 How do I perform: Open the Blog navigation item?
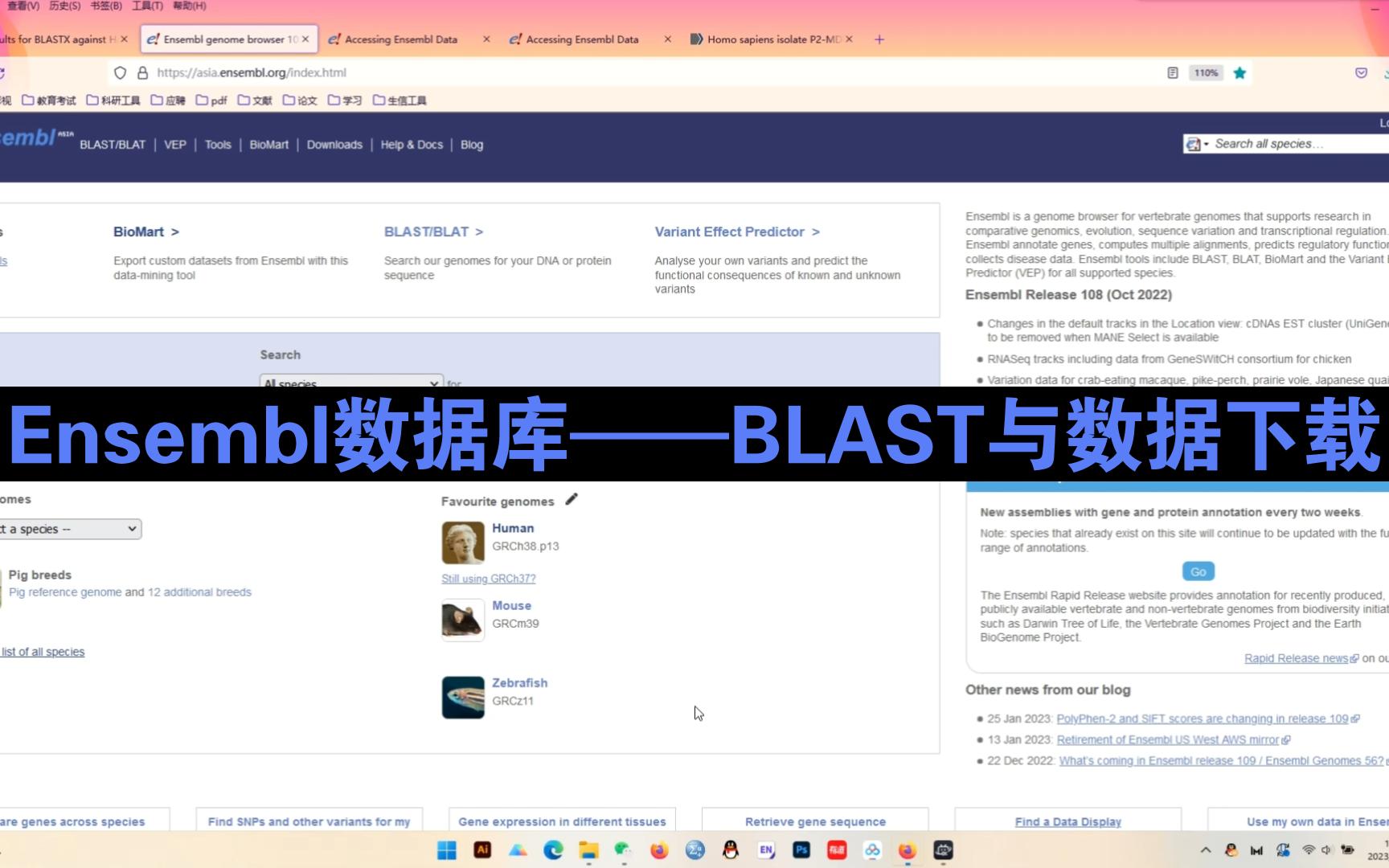[472, 145]
